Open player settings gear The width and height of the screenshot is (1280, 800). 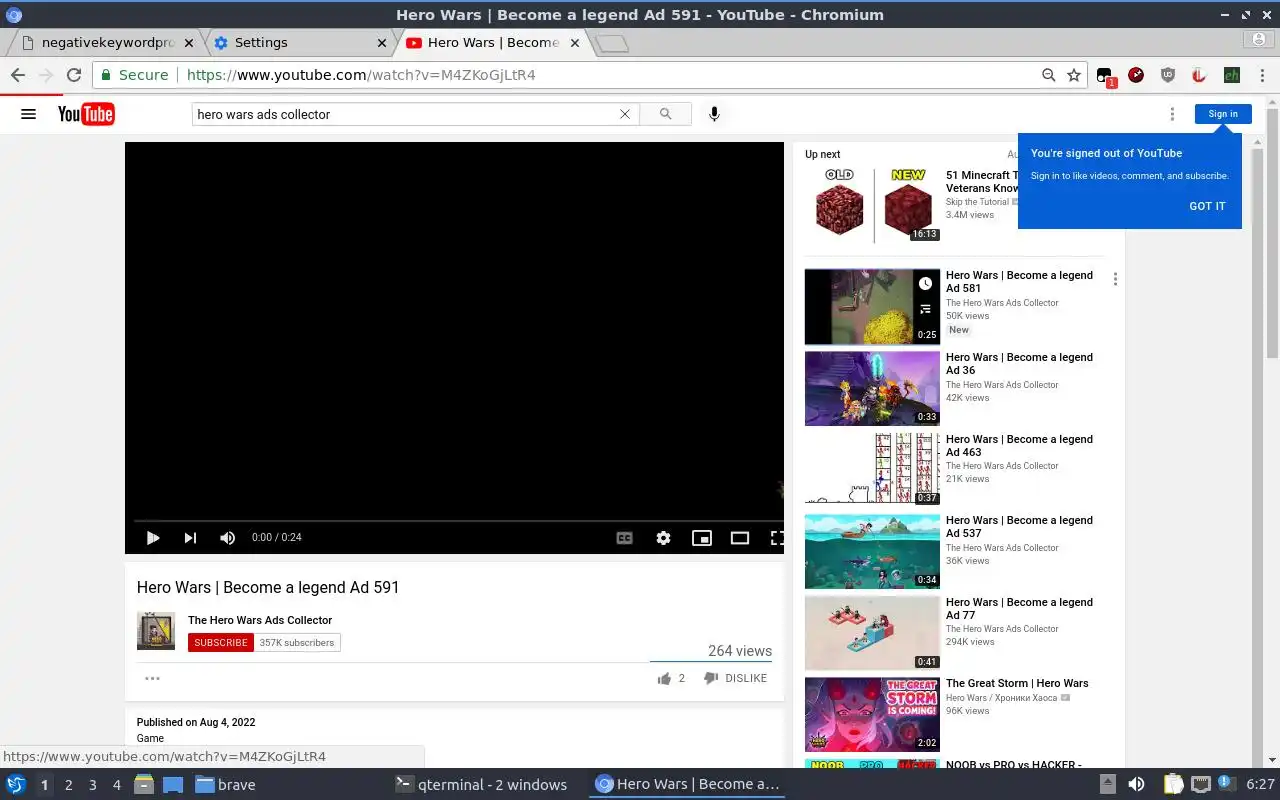click(663, 538)
